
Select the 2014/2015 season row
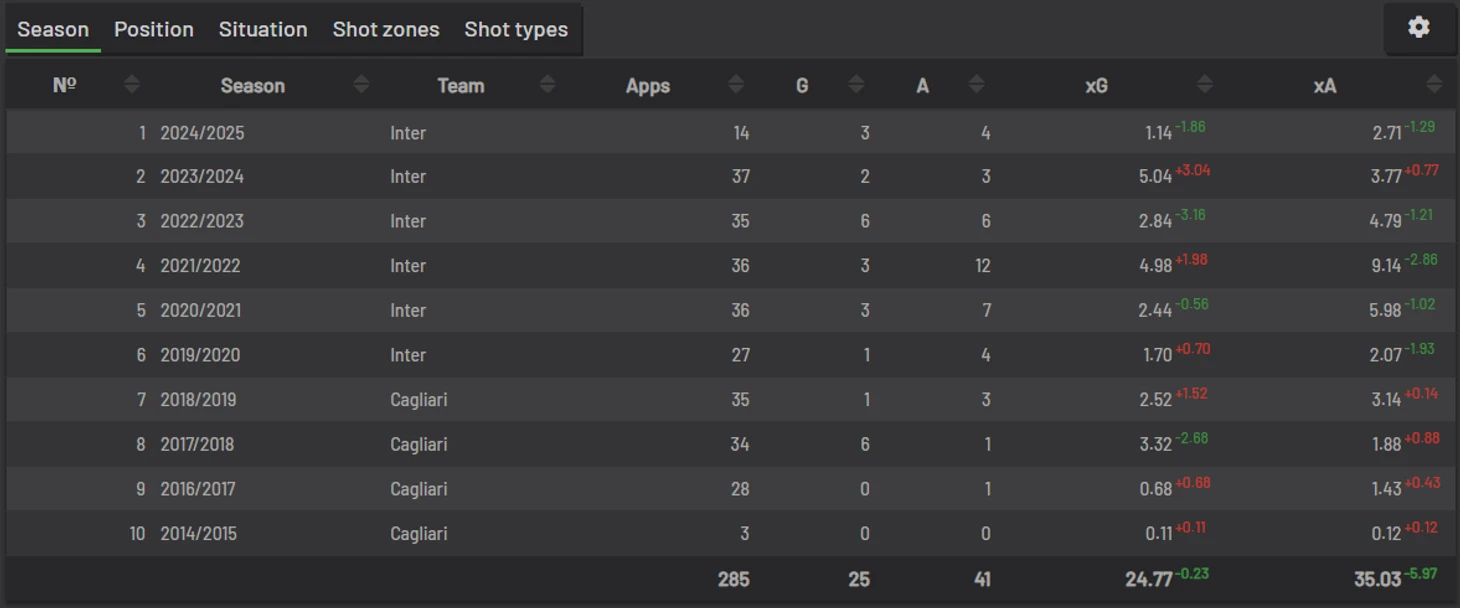click(730, 533)
